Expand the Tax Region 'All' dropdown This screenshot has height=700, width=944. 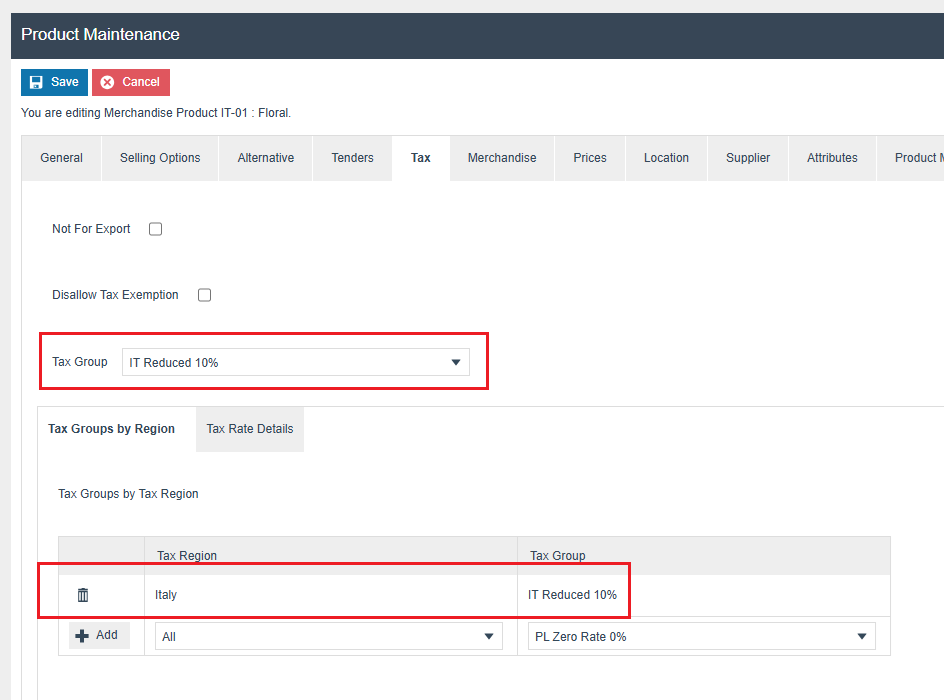pyautogui.click(x=328, y=636)
